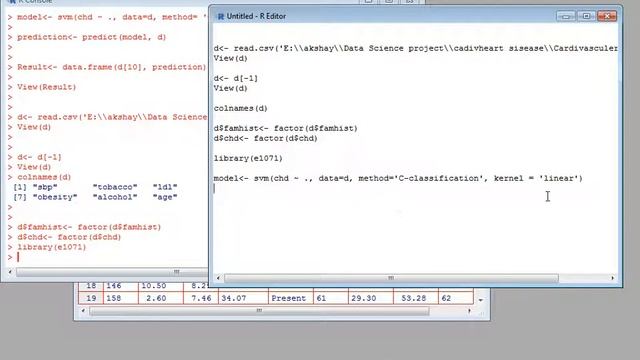Click the data viewer horizontal scrollbar thumb
Viewport: 640px width, 360px height.
tap(259, 311)
